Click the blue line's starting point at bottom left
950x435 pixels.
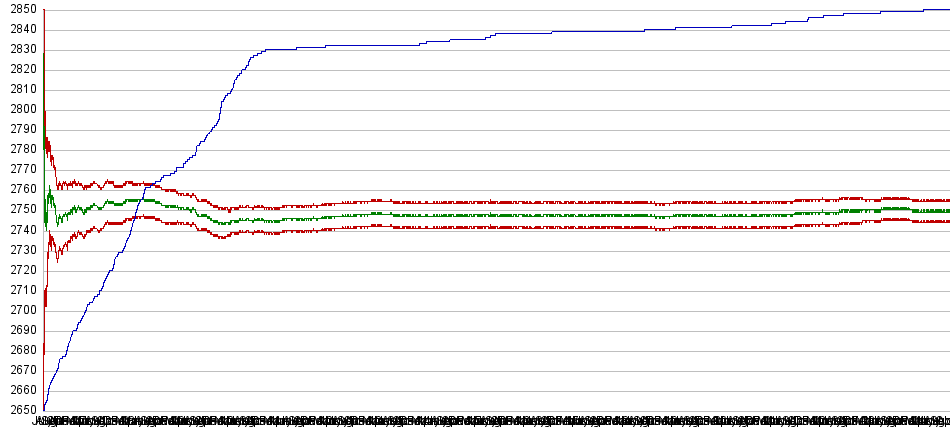(x=45, y=409)
